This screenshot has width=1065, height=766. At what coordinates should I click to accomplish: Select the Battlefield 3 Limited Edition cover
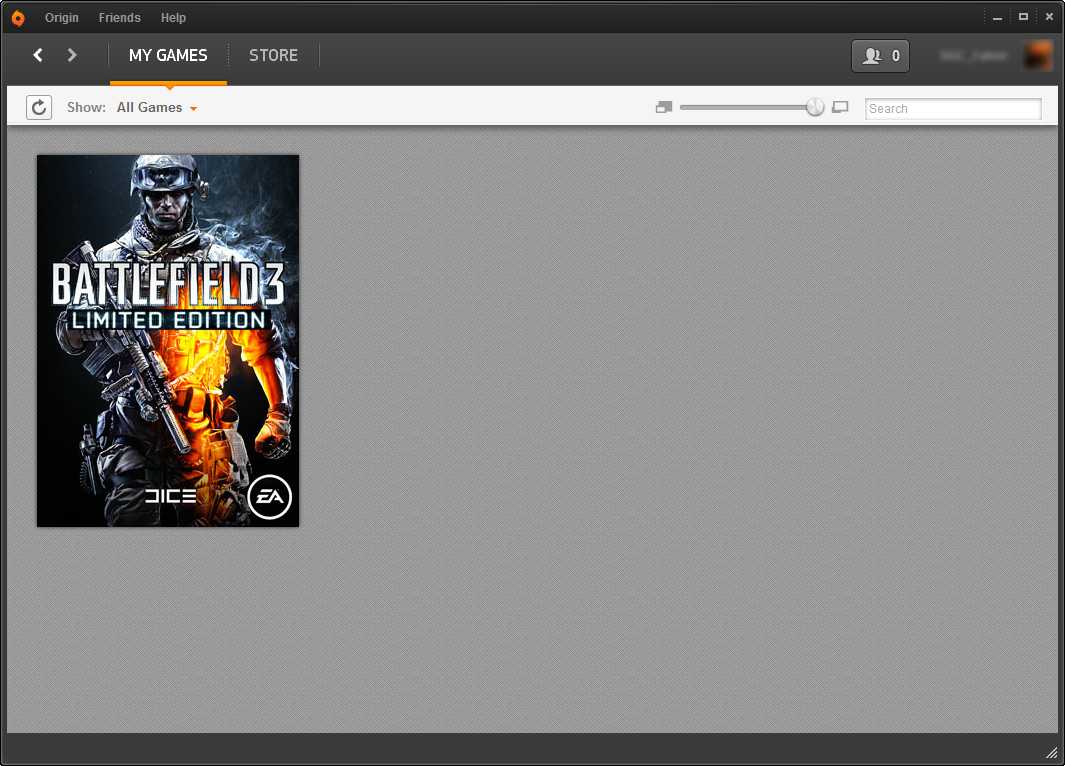(x=168, y=341)
